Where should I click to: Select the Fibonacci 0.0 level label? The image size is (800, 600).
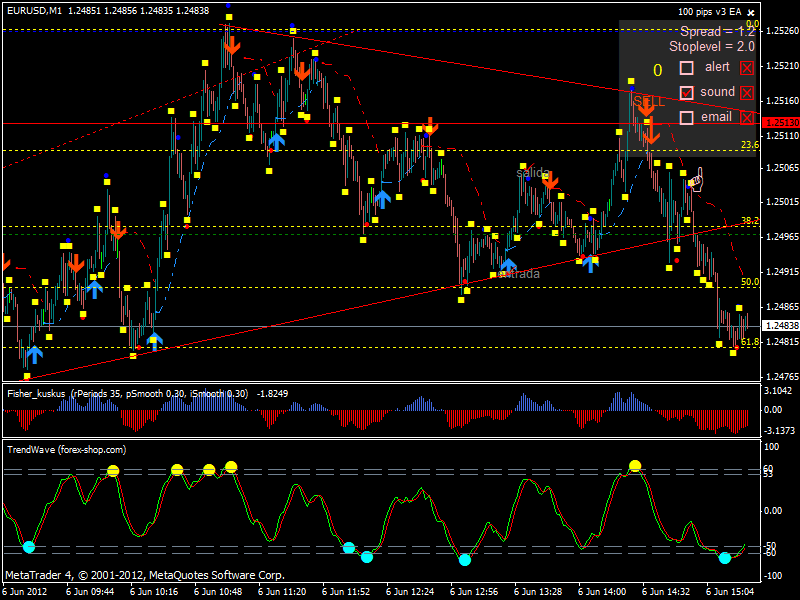(x=752, y=23)
